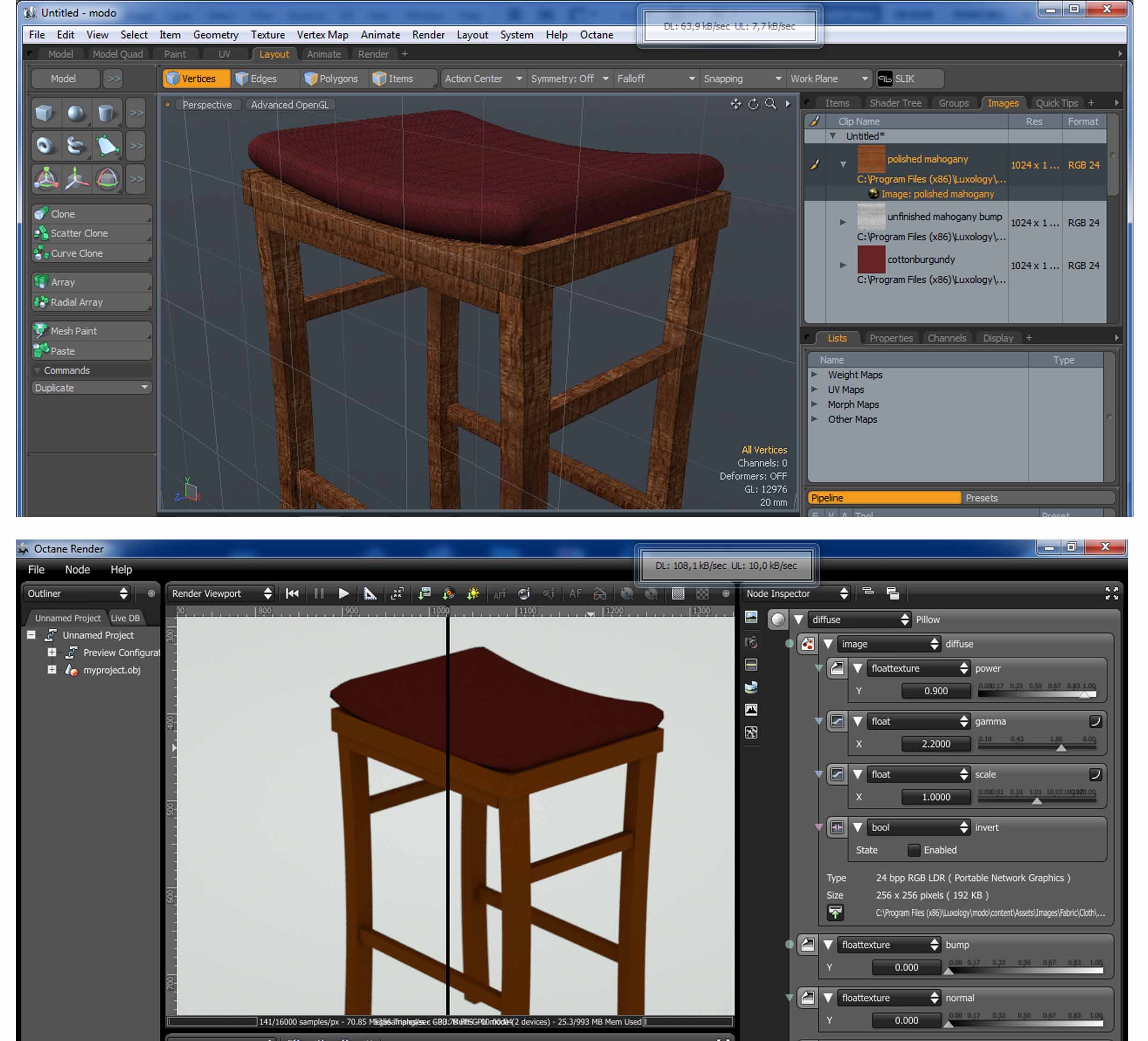The width and height of the screenshot is (1148, 1041).
Task: Click the torus primitive icon
Action: click(x=45, y=146)
